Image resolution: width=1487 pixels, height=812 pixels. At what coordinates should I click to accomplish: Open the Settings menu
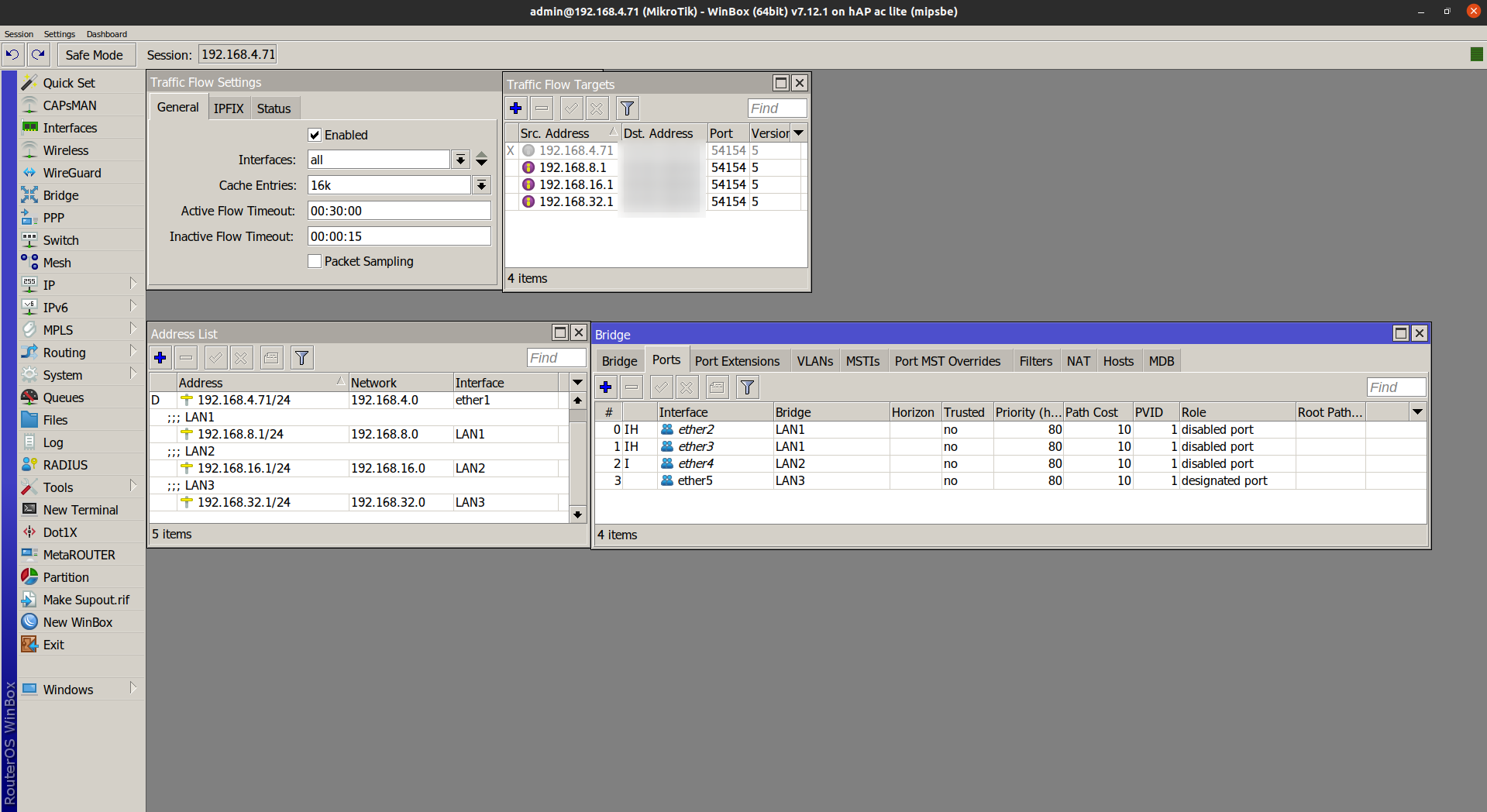point(60,34)
